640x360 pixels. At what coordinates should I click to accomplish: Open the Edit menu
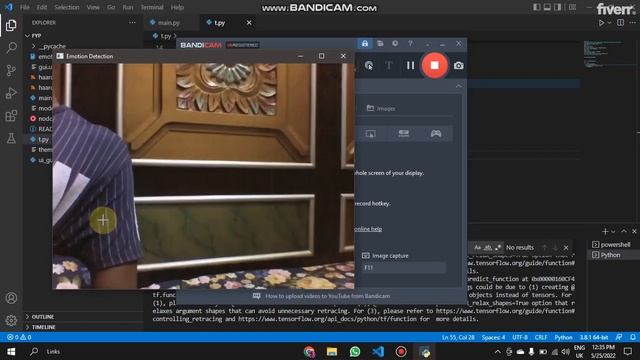click(42, 7)
